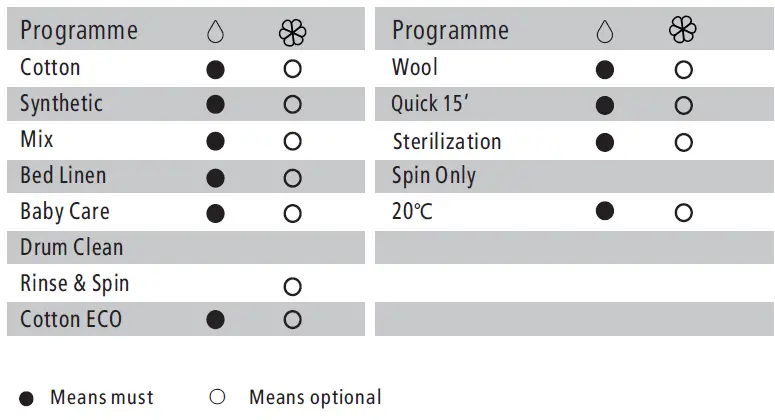Screen dimensions: 775x420
Task: Click the Mix programme label
Action: (37, 139)
